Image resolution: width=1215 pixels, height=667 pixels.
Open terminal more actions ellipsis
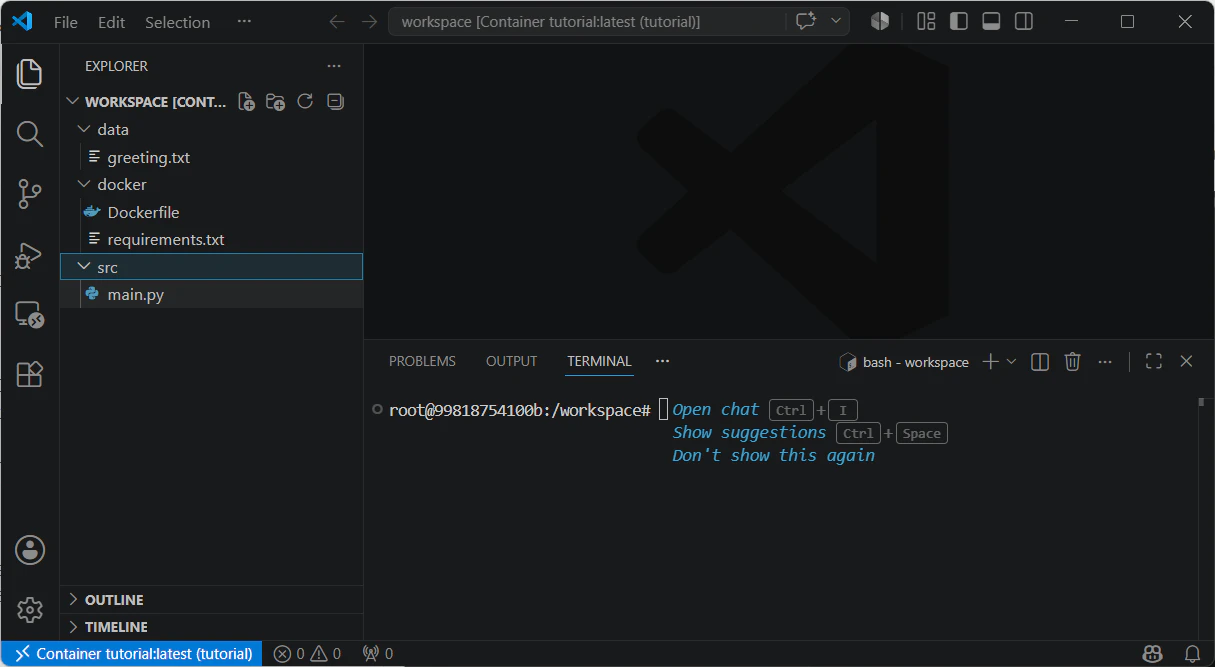coord(1105,362)
